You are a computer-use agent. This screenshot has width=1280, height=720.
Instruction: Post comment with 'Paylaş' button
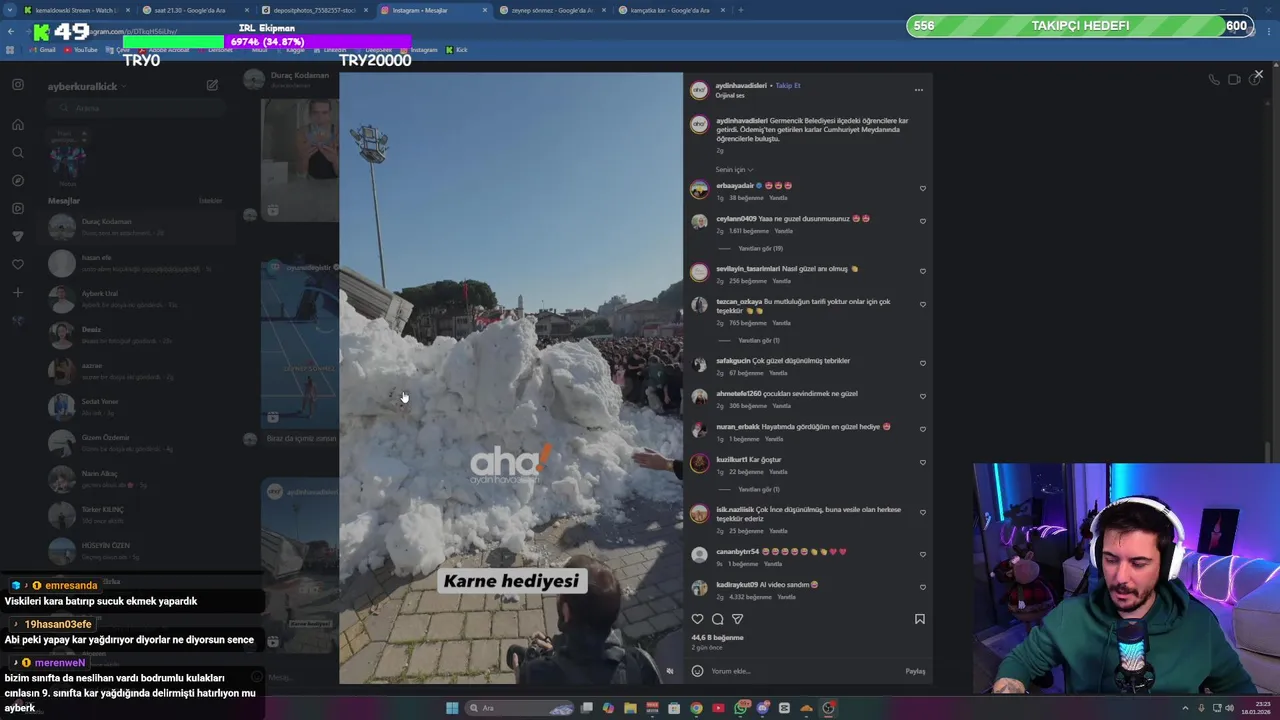coord(915,671)
